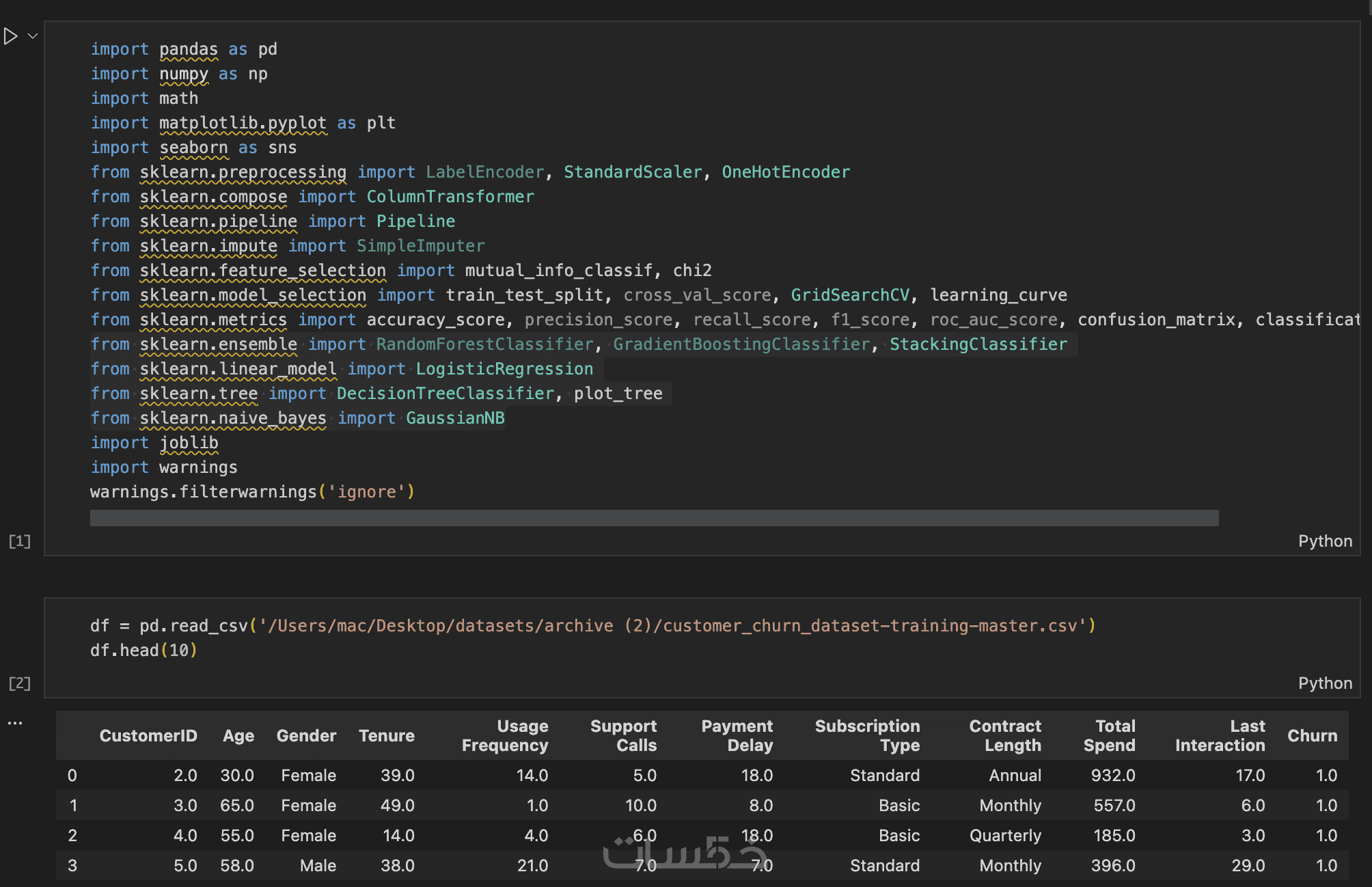Click the execution count [1] label
The width and height of the screenshot is (1372, 887).
20,541
